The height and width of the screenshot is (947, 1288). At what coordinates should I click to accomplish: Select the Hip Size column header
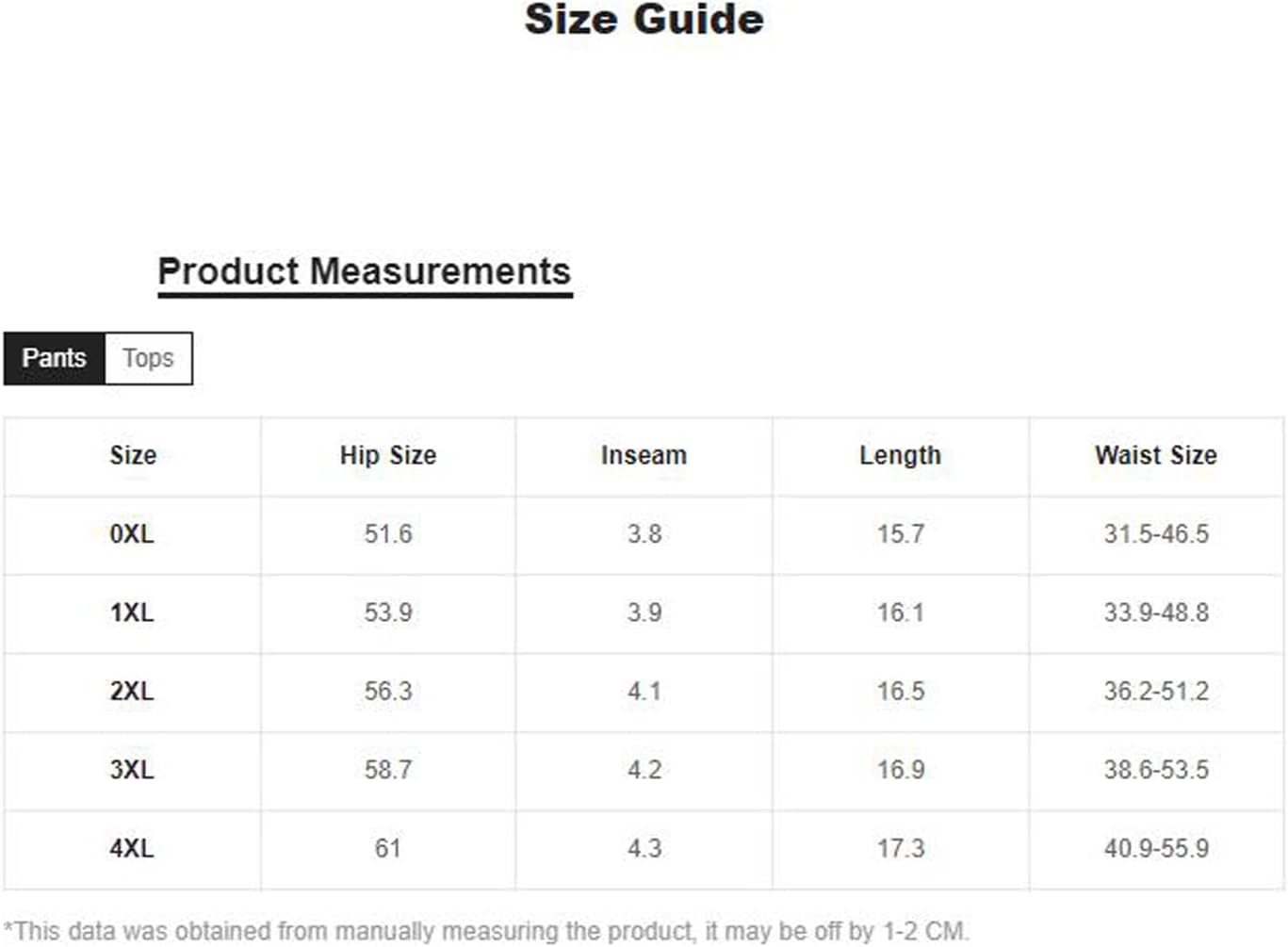tap(388, 455)
